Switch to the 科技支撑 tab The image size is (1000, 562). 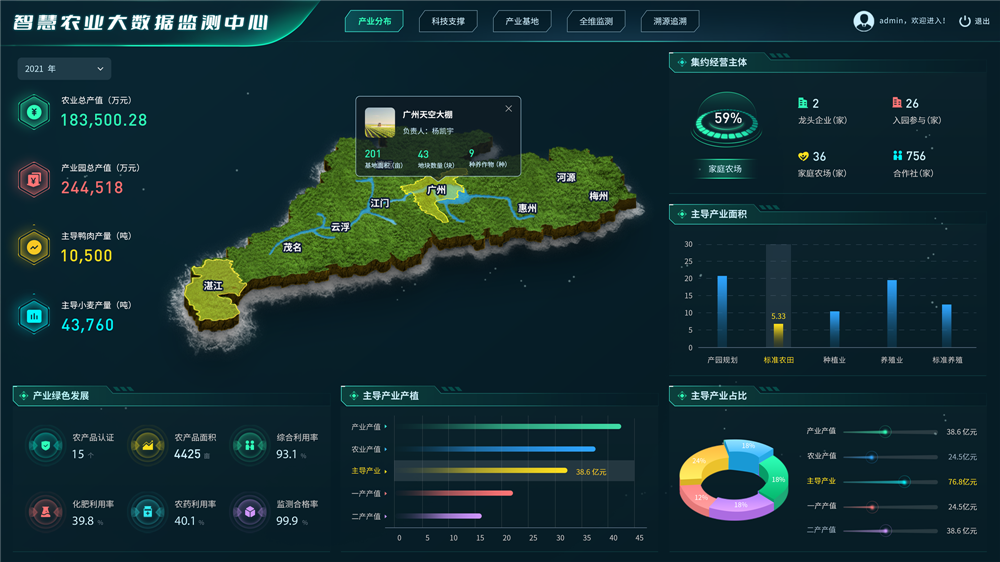(448, 21)
